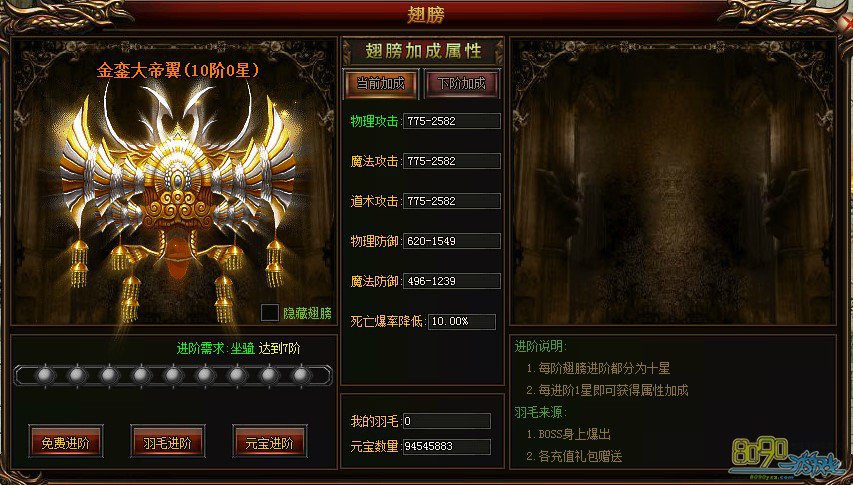Click the first star orb in progress bar
The image size is (853, 485).
coord(45,375)
